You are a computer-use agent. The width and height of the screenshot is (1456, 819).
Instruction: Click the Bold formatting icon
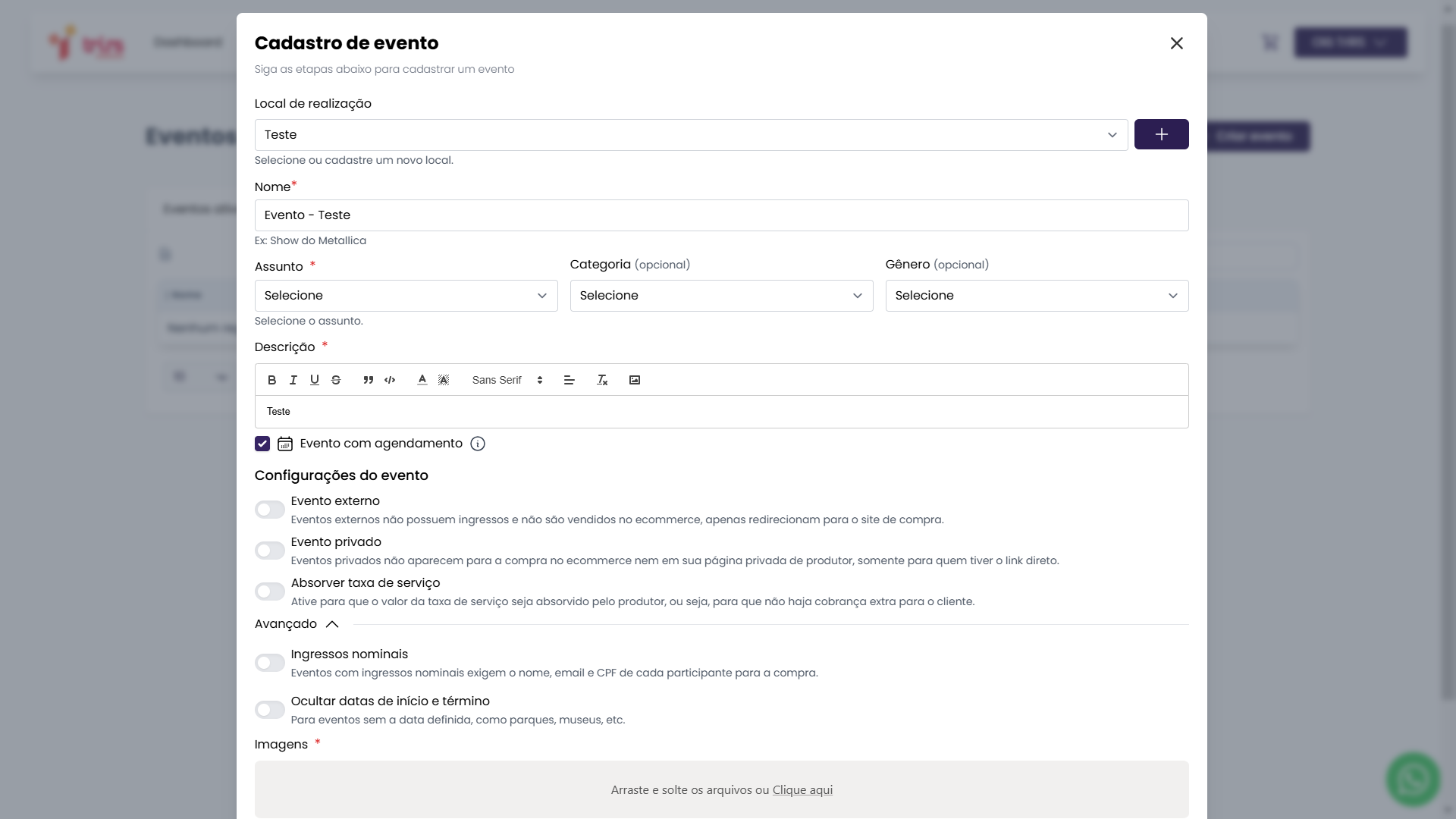(x=271, y=380)
